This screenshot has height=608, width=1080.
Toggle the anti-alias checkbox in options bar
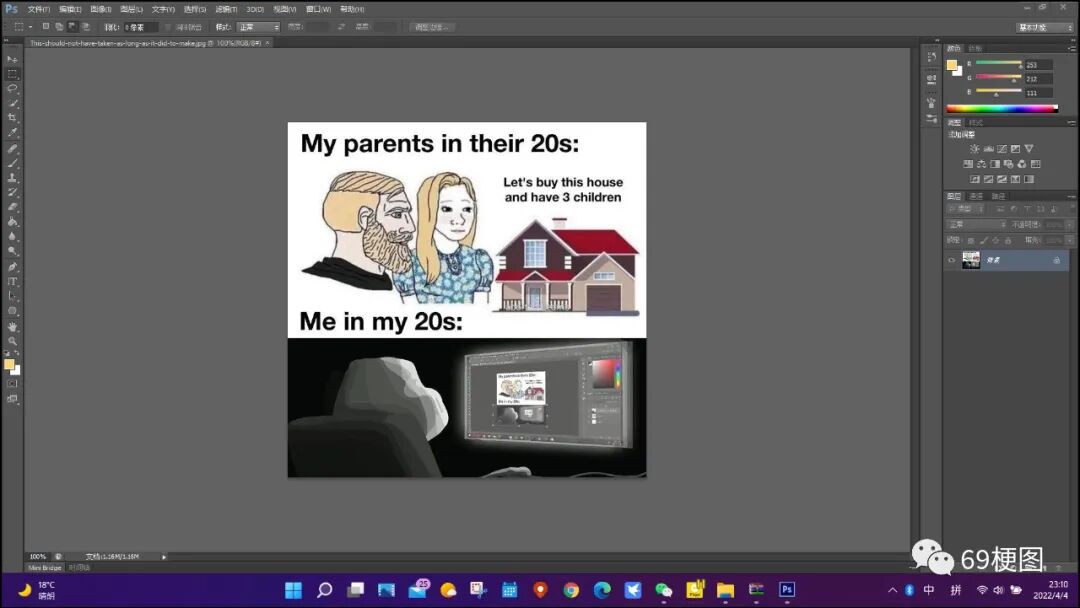coord(168,27)
